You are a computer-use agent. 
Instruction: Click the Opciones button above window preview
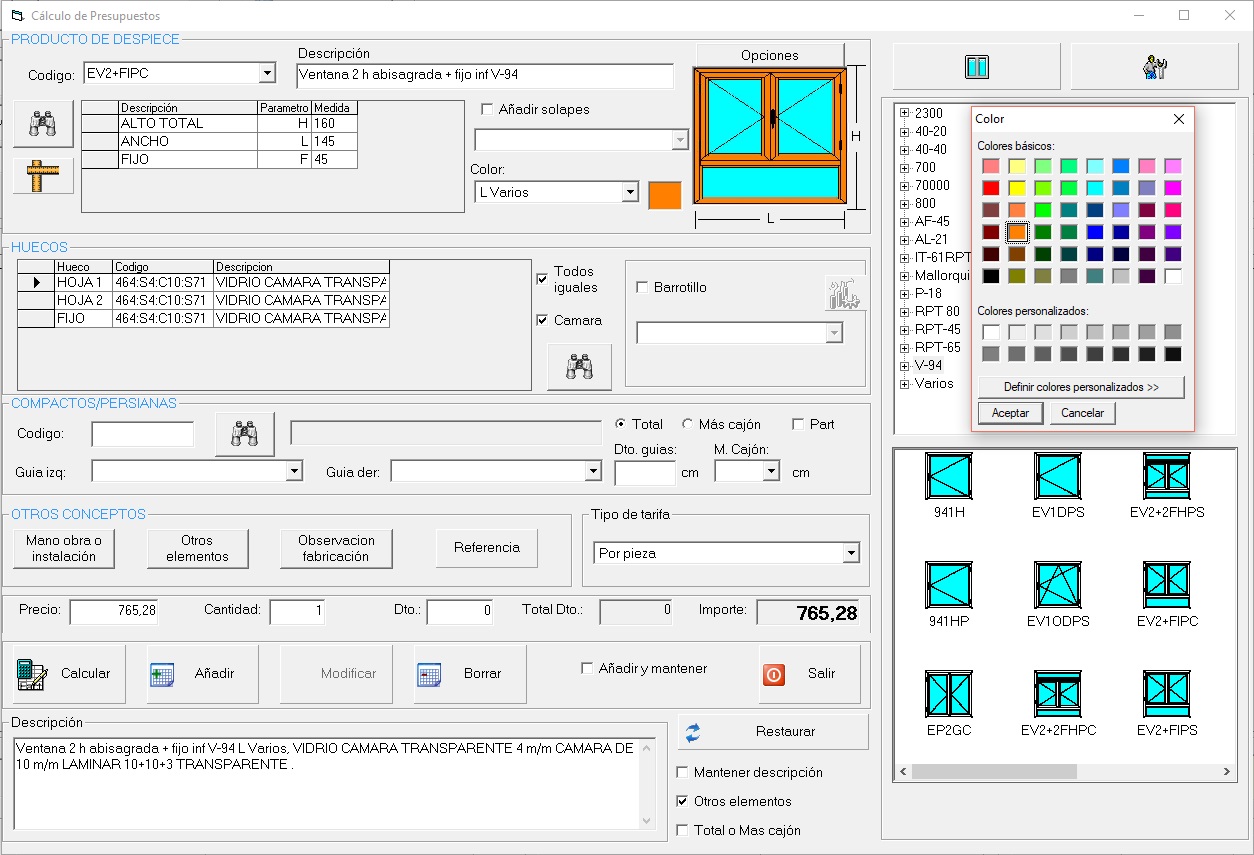pyautogui.click(x=769, y=55)
